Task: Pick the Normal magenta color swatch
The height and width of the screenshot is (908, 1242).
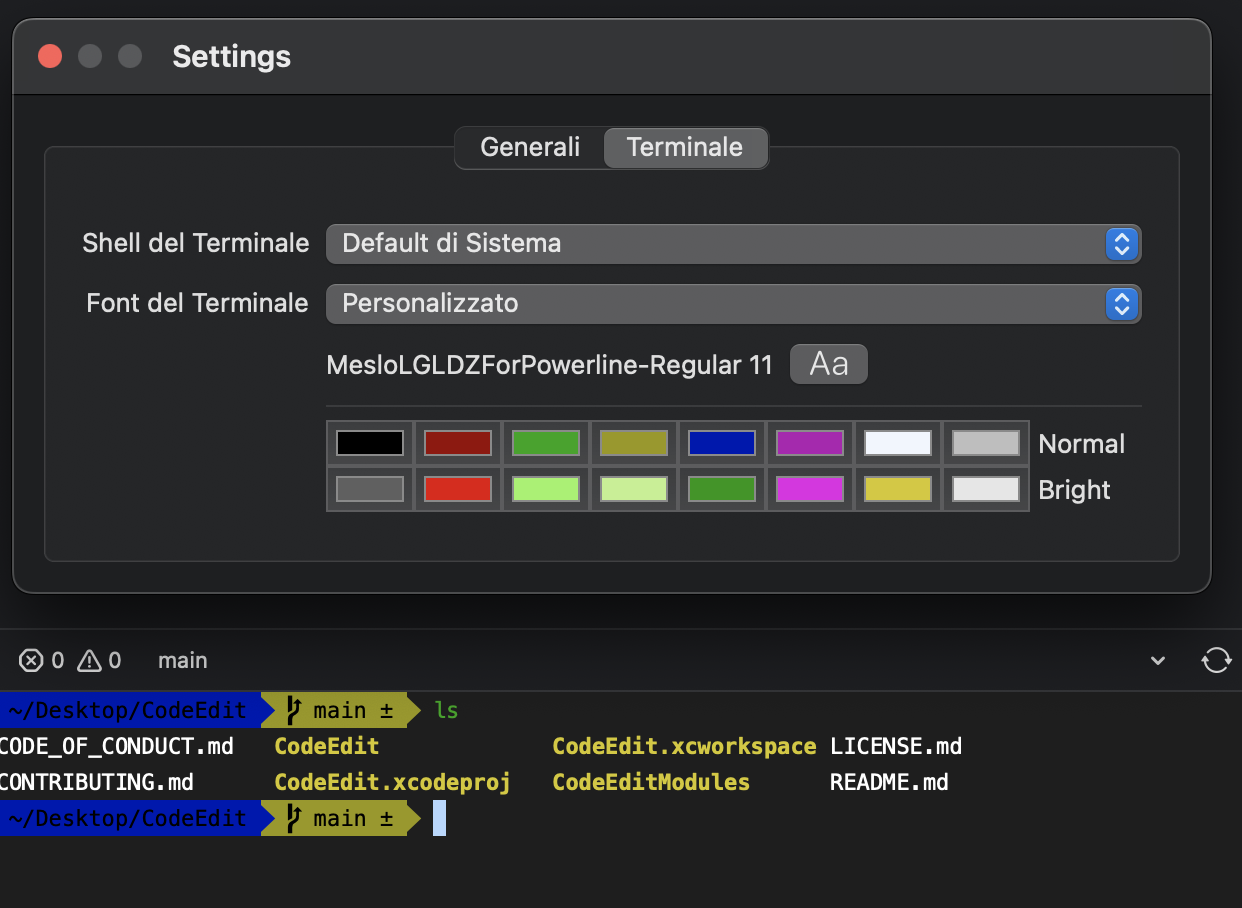Action: point(810,443)
